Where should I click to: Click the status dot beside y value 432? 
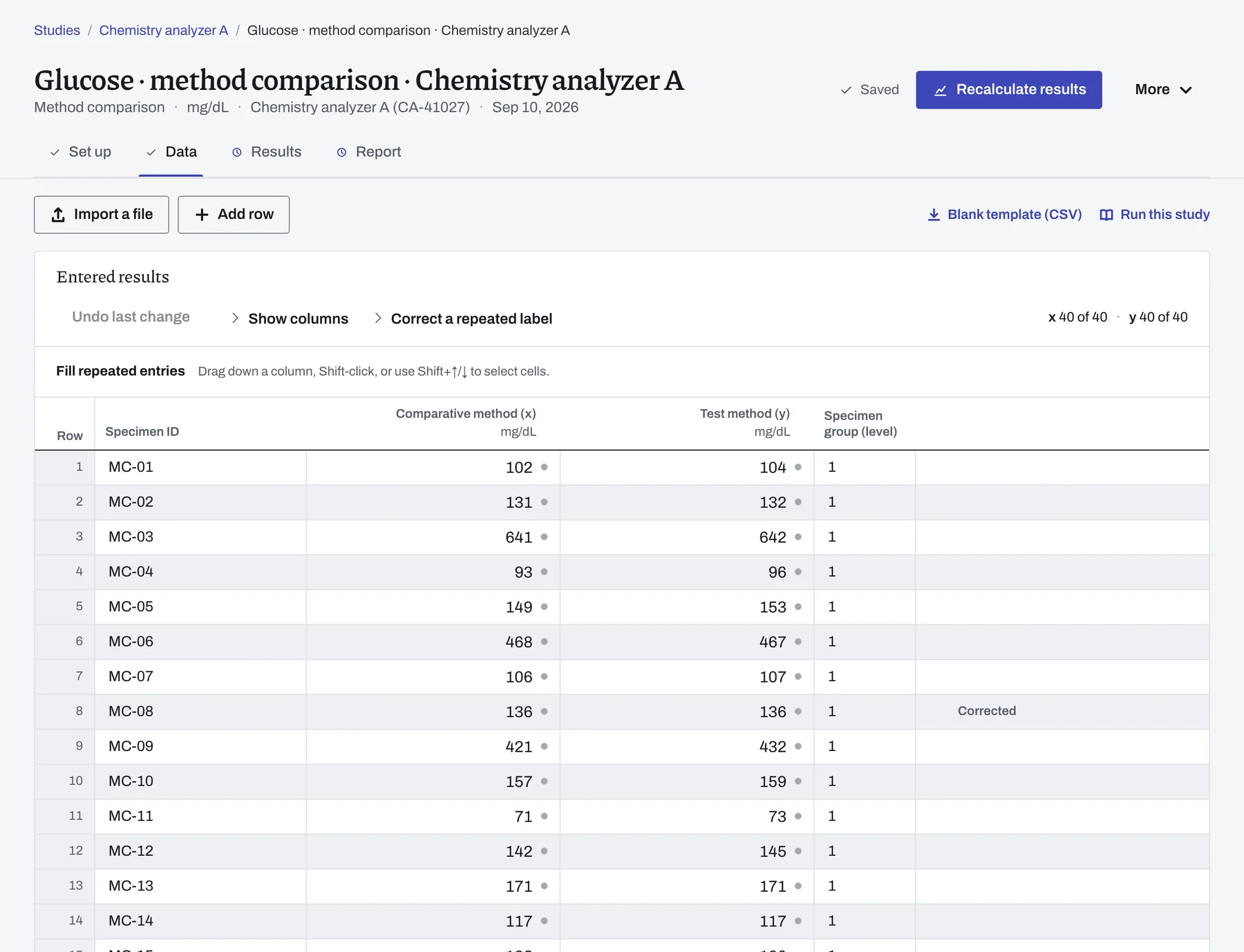pyautogui.click(x=798, y=747)
